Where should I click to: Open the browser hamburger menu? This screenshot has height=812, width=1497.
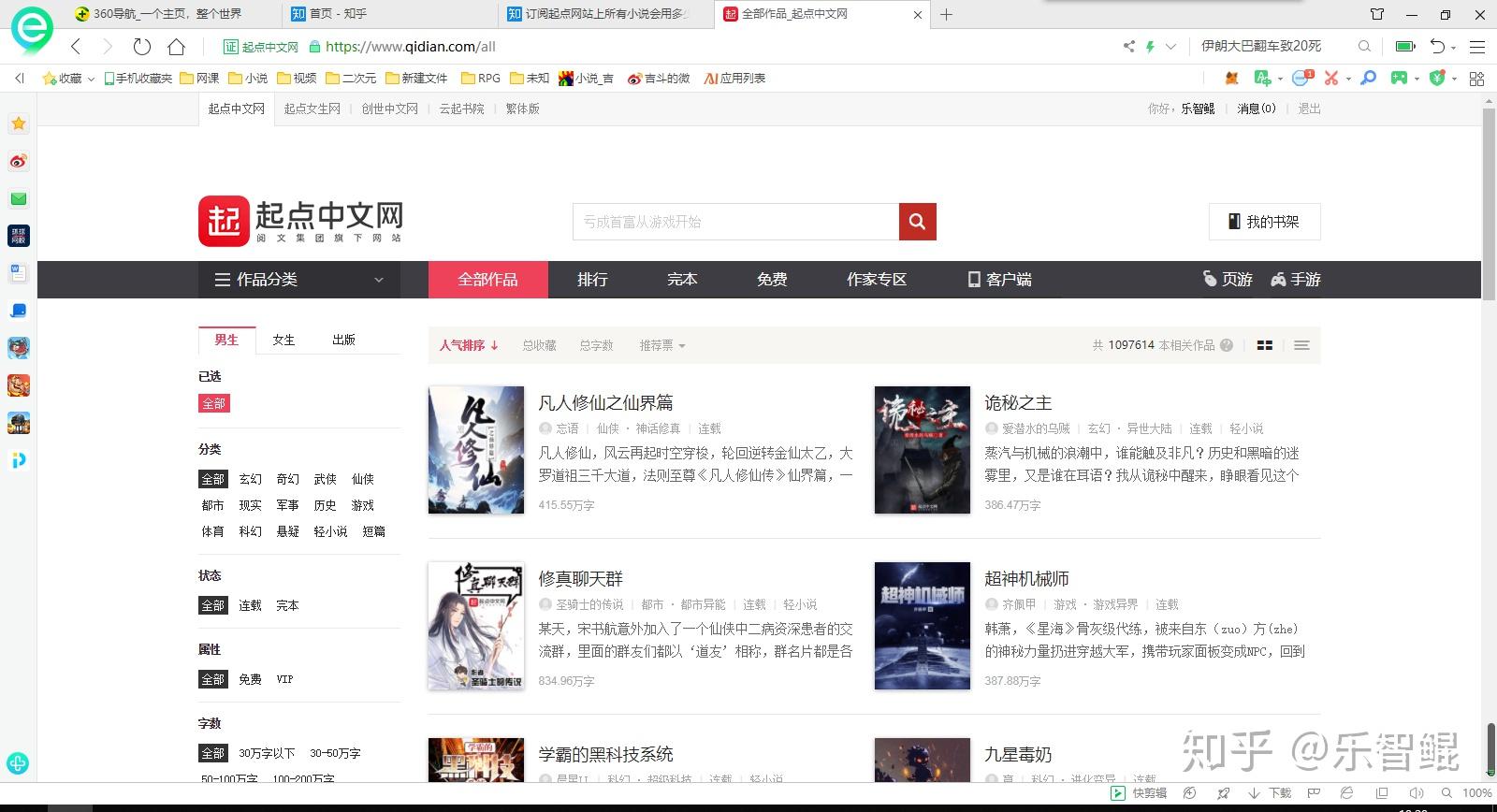click(1477, 46)
